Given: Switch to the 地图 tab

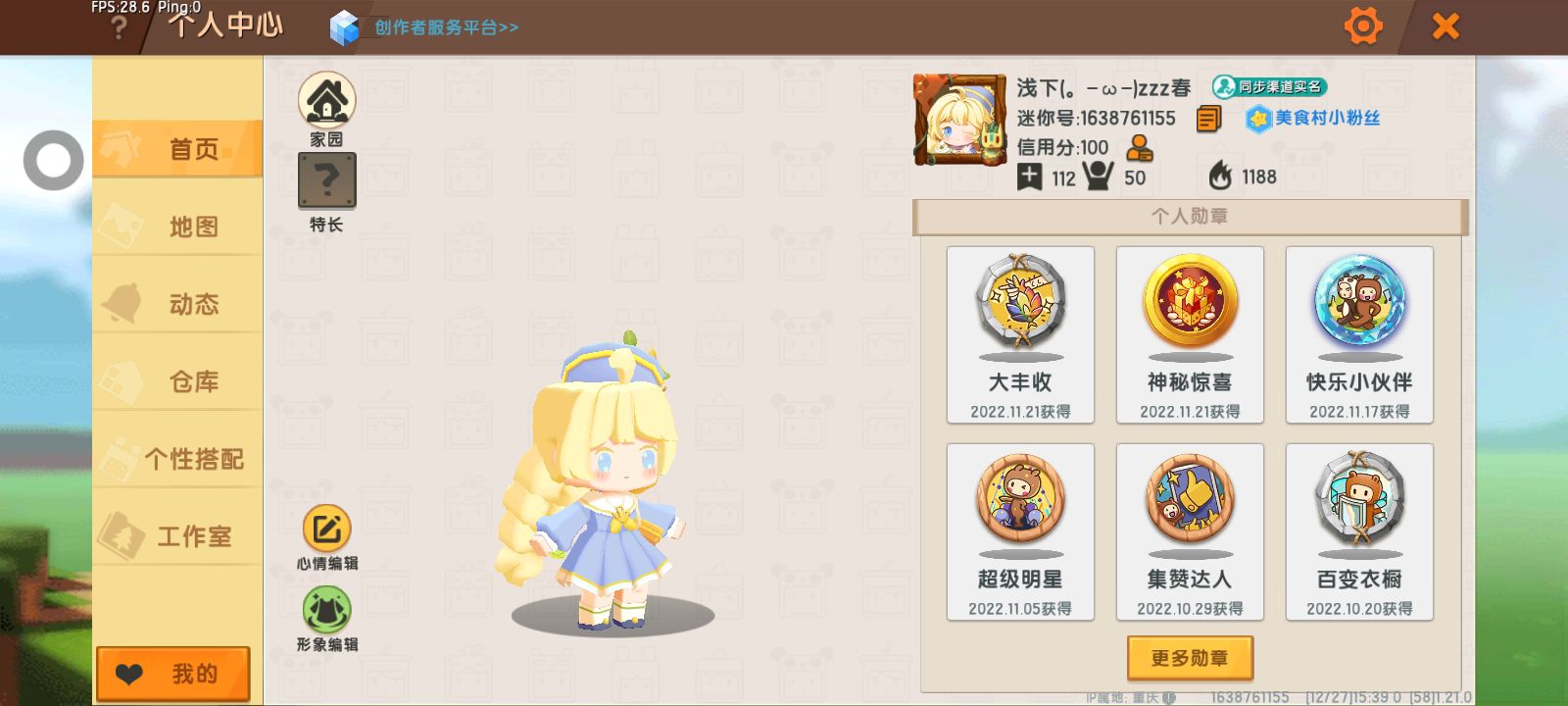Looking at the screenshot, I should [x=177, y=227].
